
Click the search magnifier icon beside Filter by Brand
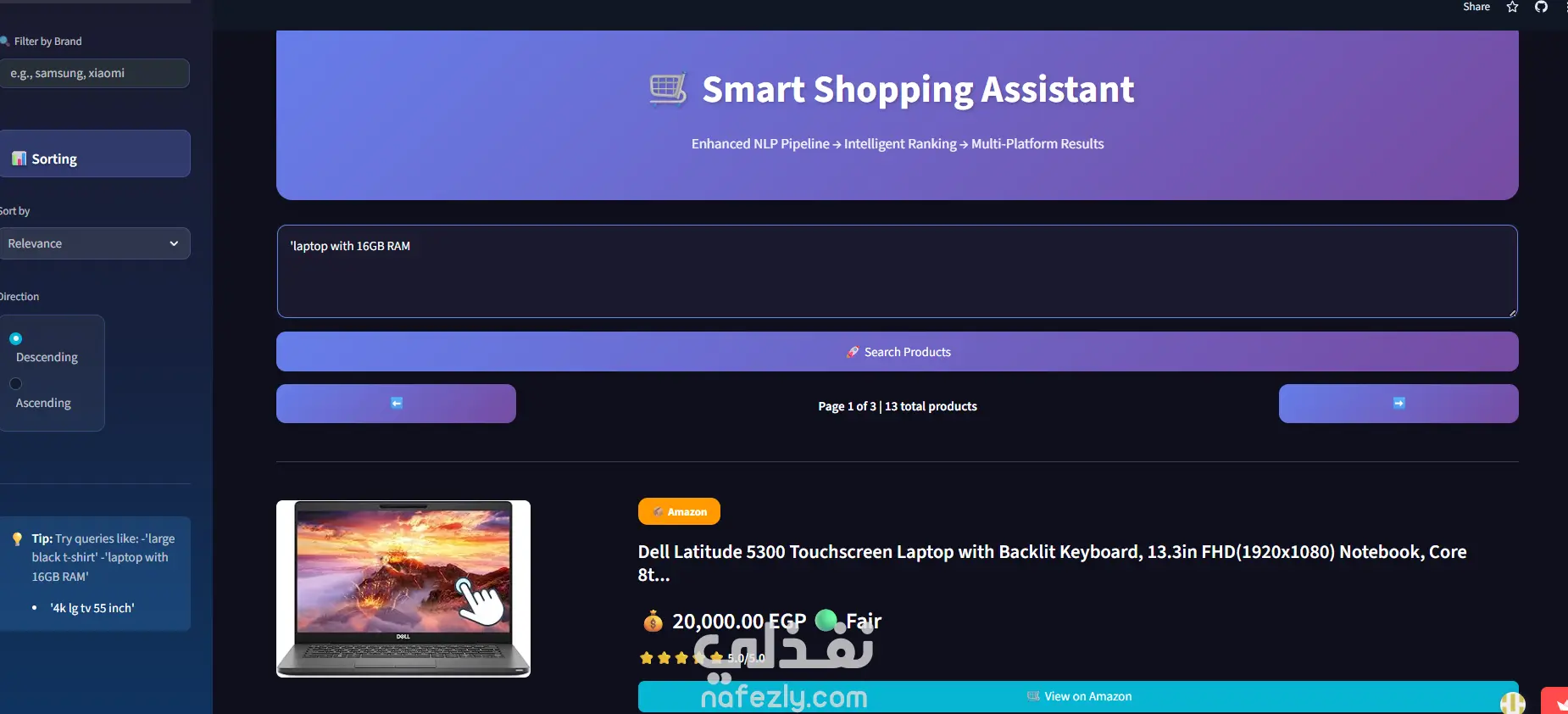point(4,41)
